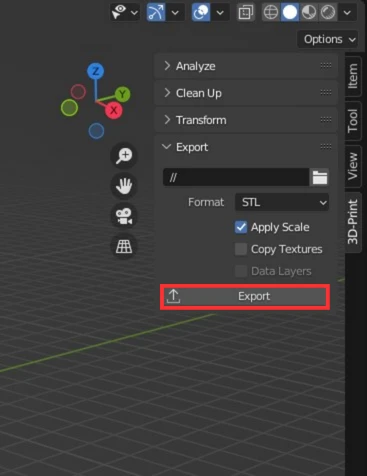Select solid viewport shading mode
Screen dimensions: 367x476
[x=290, y=13]
